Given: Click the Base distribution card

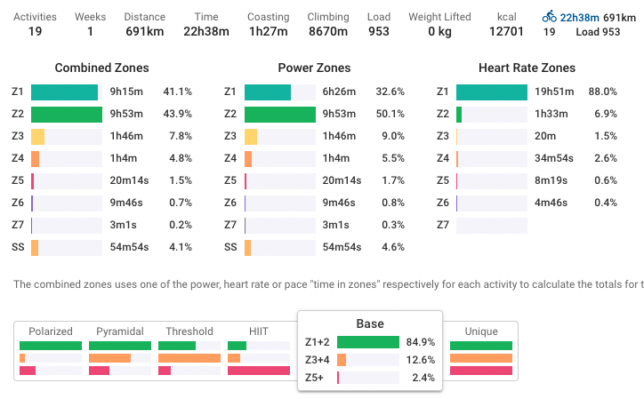Looking at the screenshot, I should click(370, 351).
